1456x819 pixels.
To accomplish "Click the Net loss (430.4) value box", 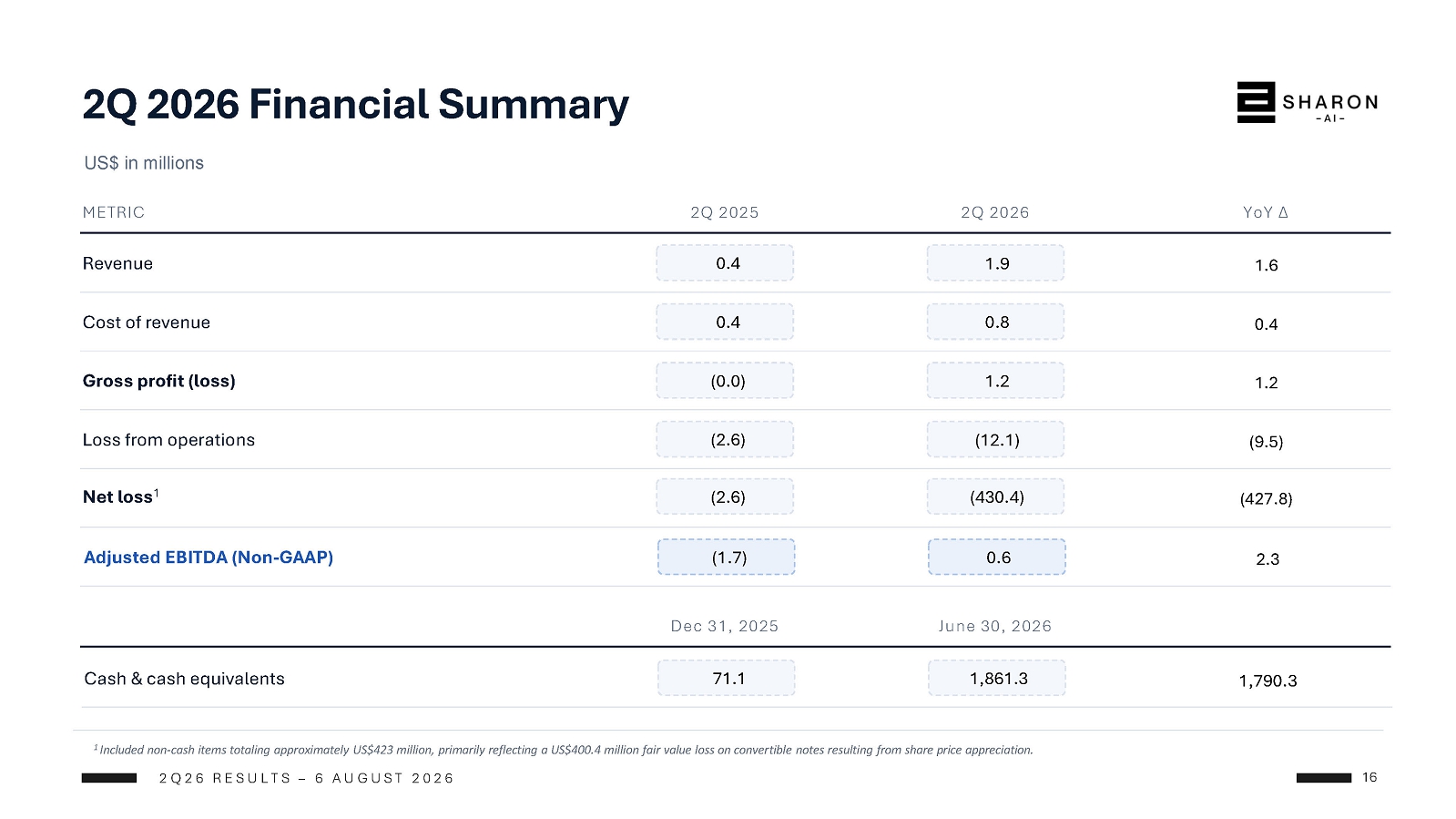I will (x=995, y=497).
